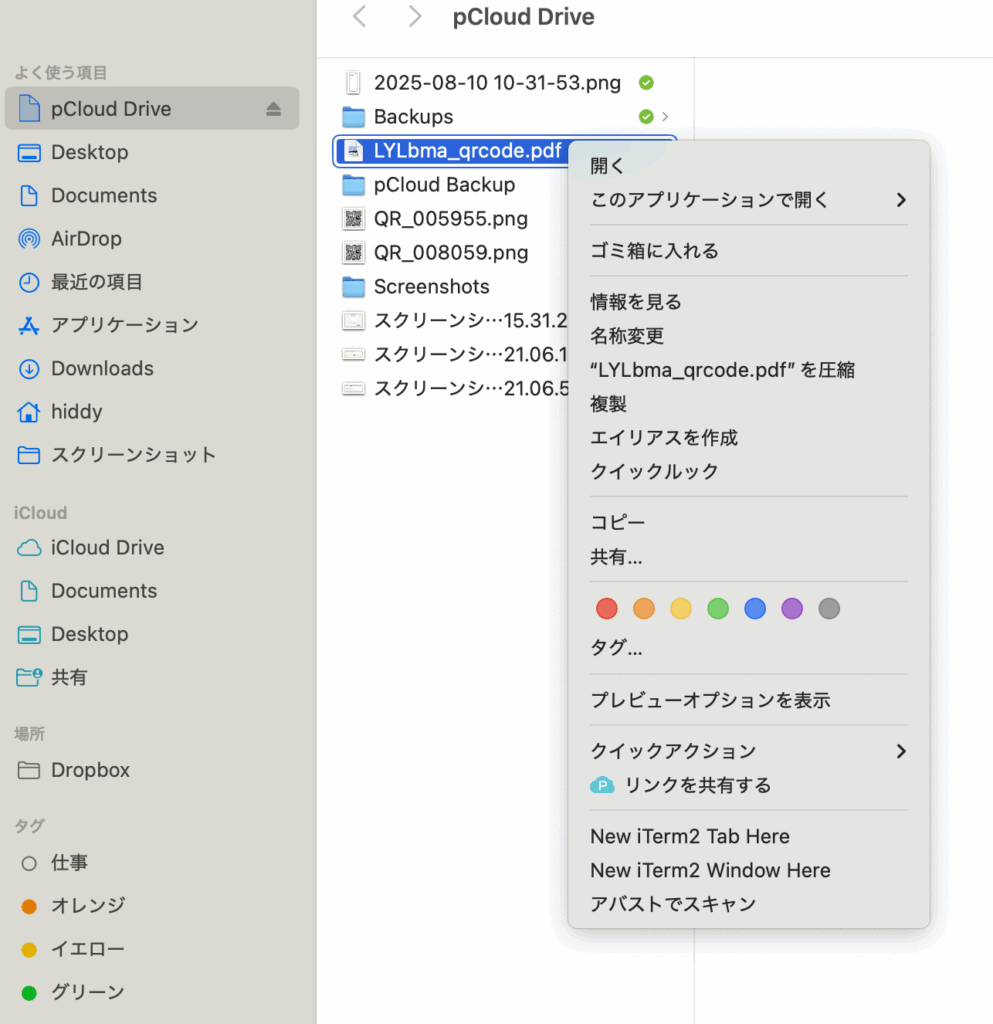Apply the red color tag swatch
The image size is (993, 1024).
606,608
